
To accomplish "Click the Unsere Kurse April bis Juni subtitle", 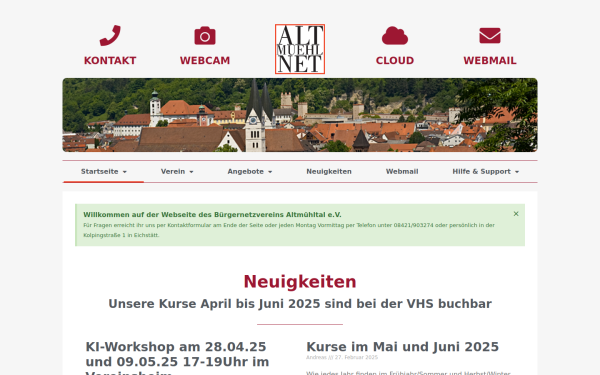I will click(300, 303).
